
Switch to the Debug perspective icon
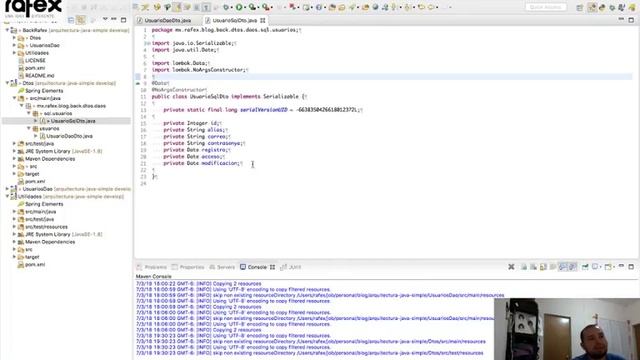[x=612, y=7]
